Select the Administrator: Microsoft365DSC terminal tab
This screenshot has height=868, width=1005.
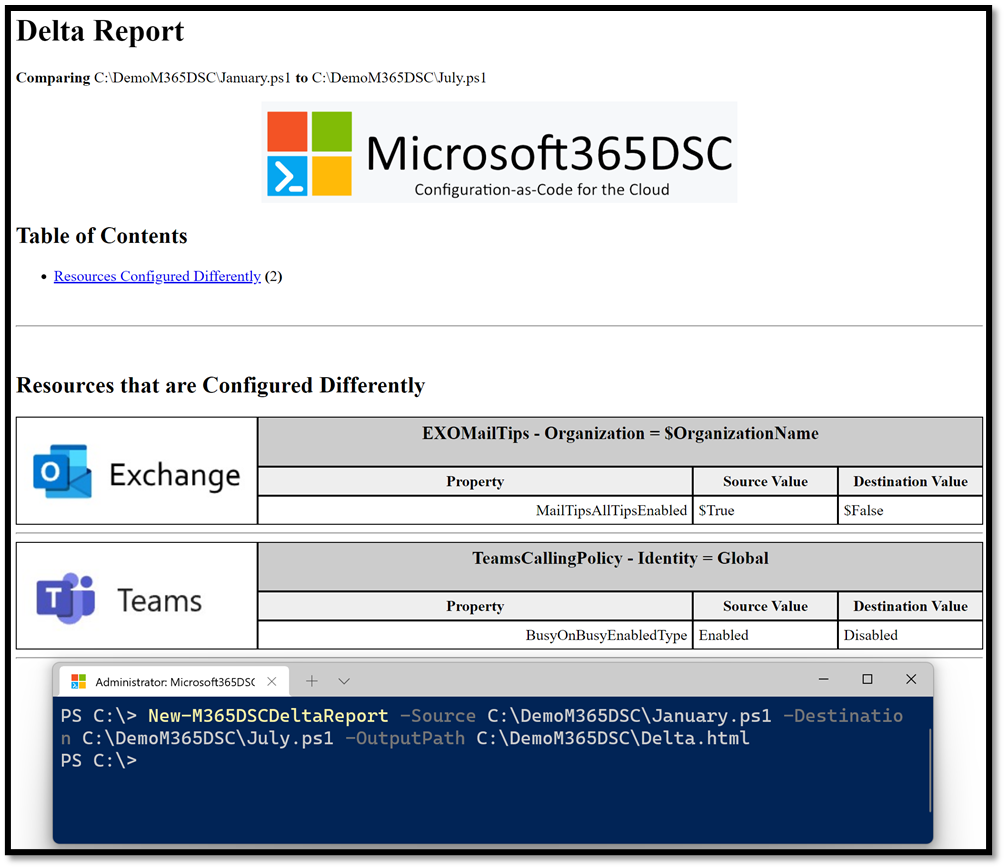pyautogui.click(x=174, y=681)
